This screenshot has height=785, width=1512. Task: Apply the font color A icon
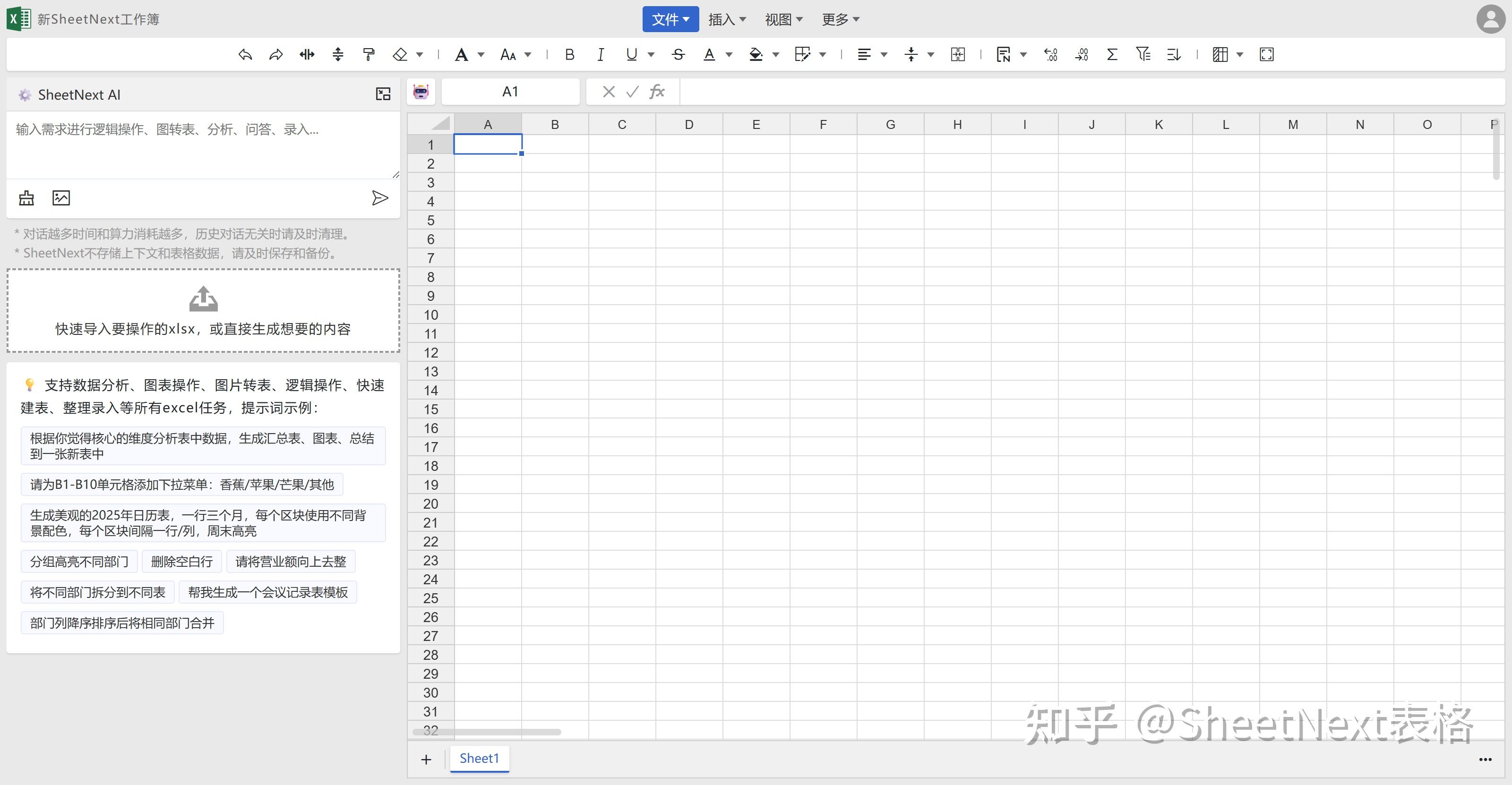(709, 55)
